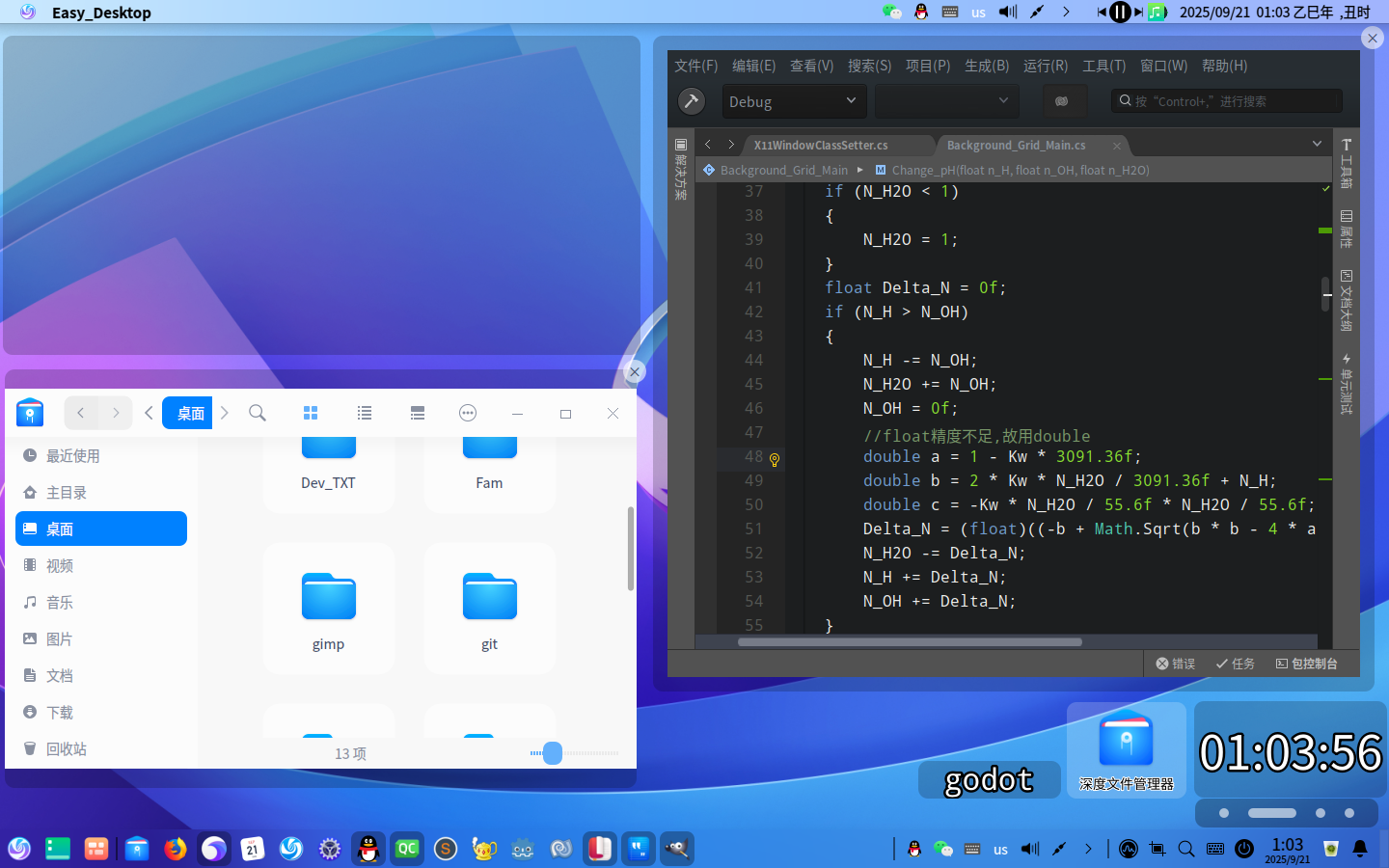This screenshot has height=868, width=1389.
Task: Open the 解决方案 solution side panel
Action: 680,170
